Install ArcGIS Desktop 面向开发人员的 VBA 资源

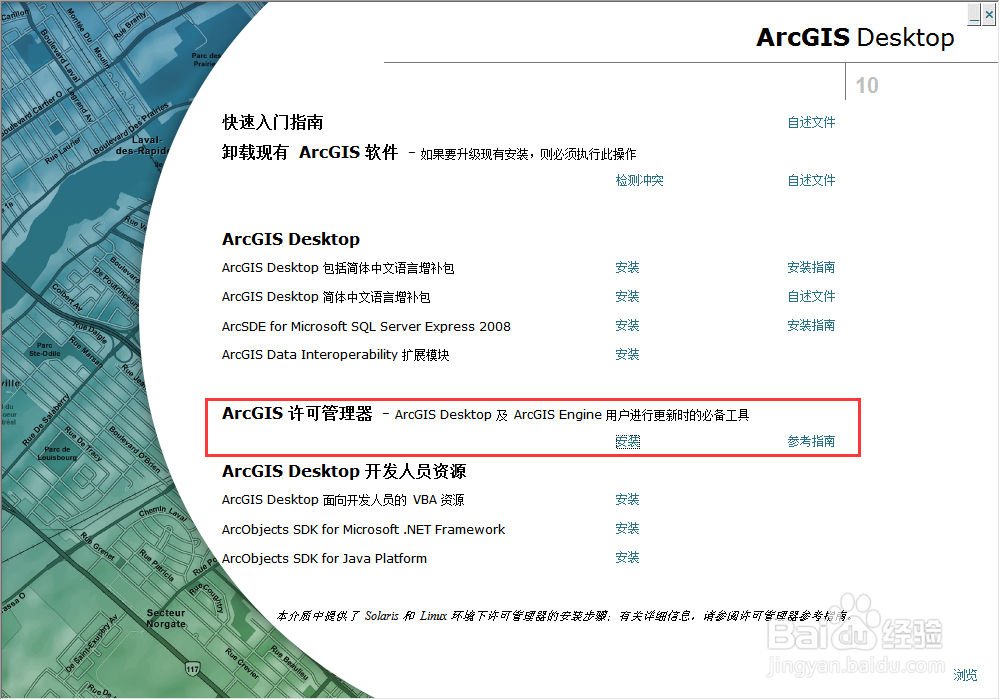click(628, 500)
